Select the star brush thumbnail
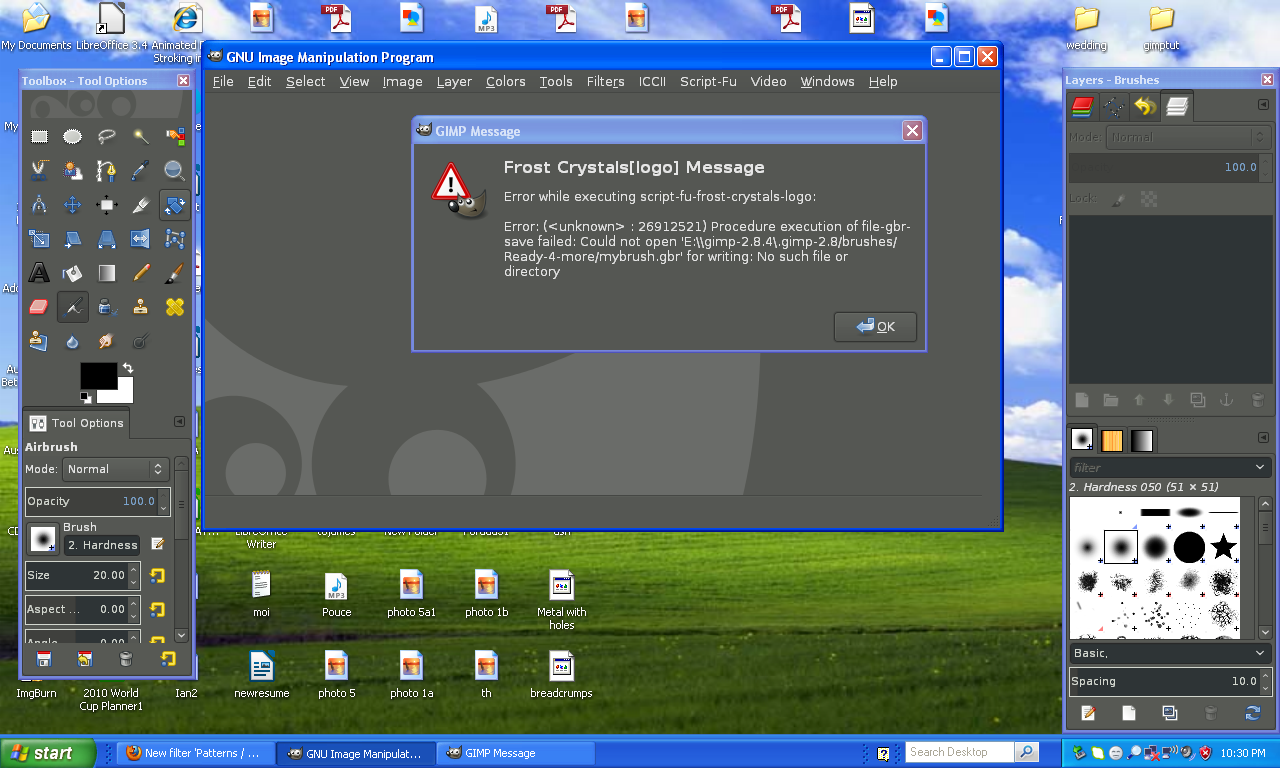Viewport: 1280px width, 768px height. pos(1223,547)
